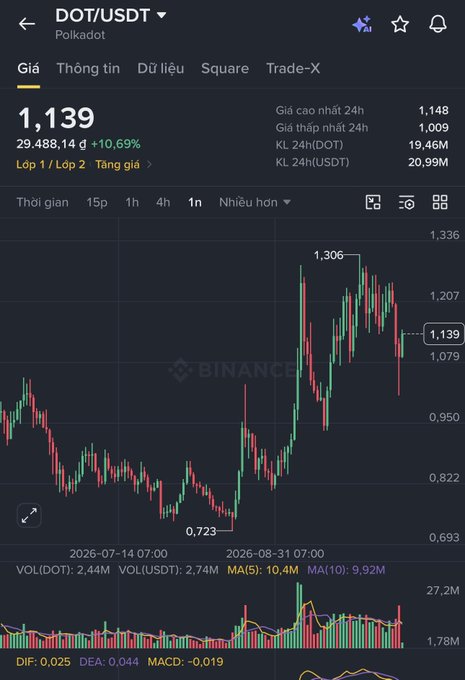The height and width of the screenshot is (680, 465).
Task: Tap the Giá thấp nhất 24h value 1,009
Action: 433,128
